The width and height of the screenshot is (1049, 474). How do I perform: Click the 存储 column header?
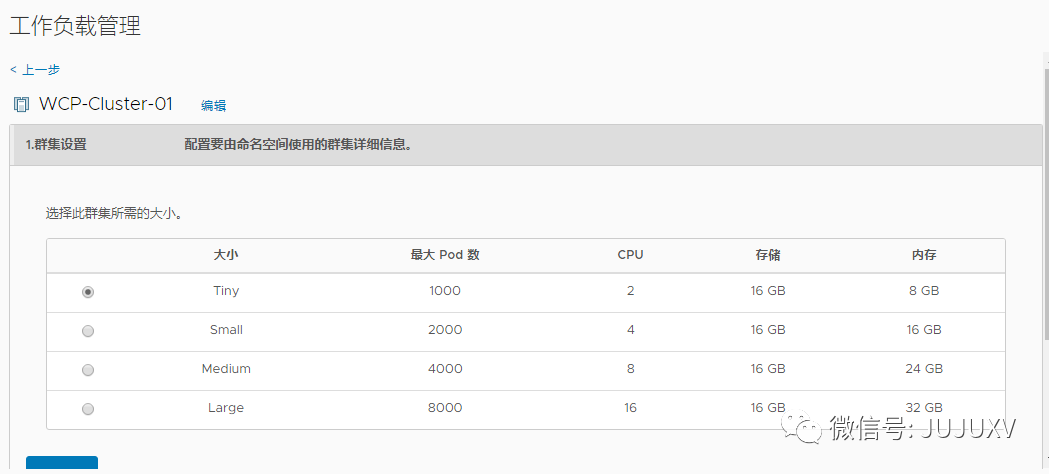768,255
